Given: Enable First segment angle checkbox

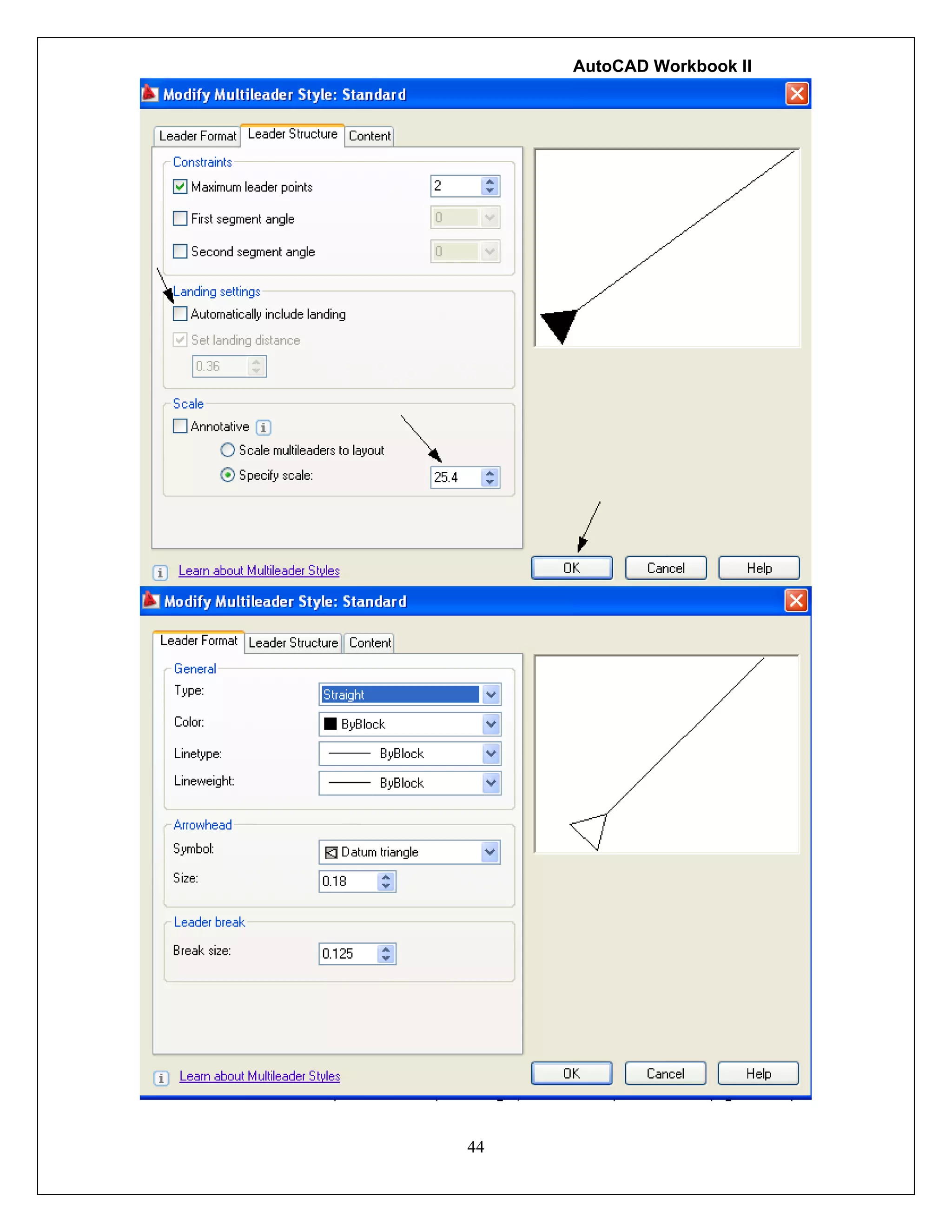Looking at the screenshot, I should pos(180,219).
